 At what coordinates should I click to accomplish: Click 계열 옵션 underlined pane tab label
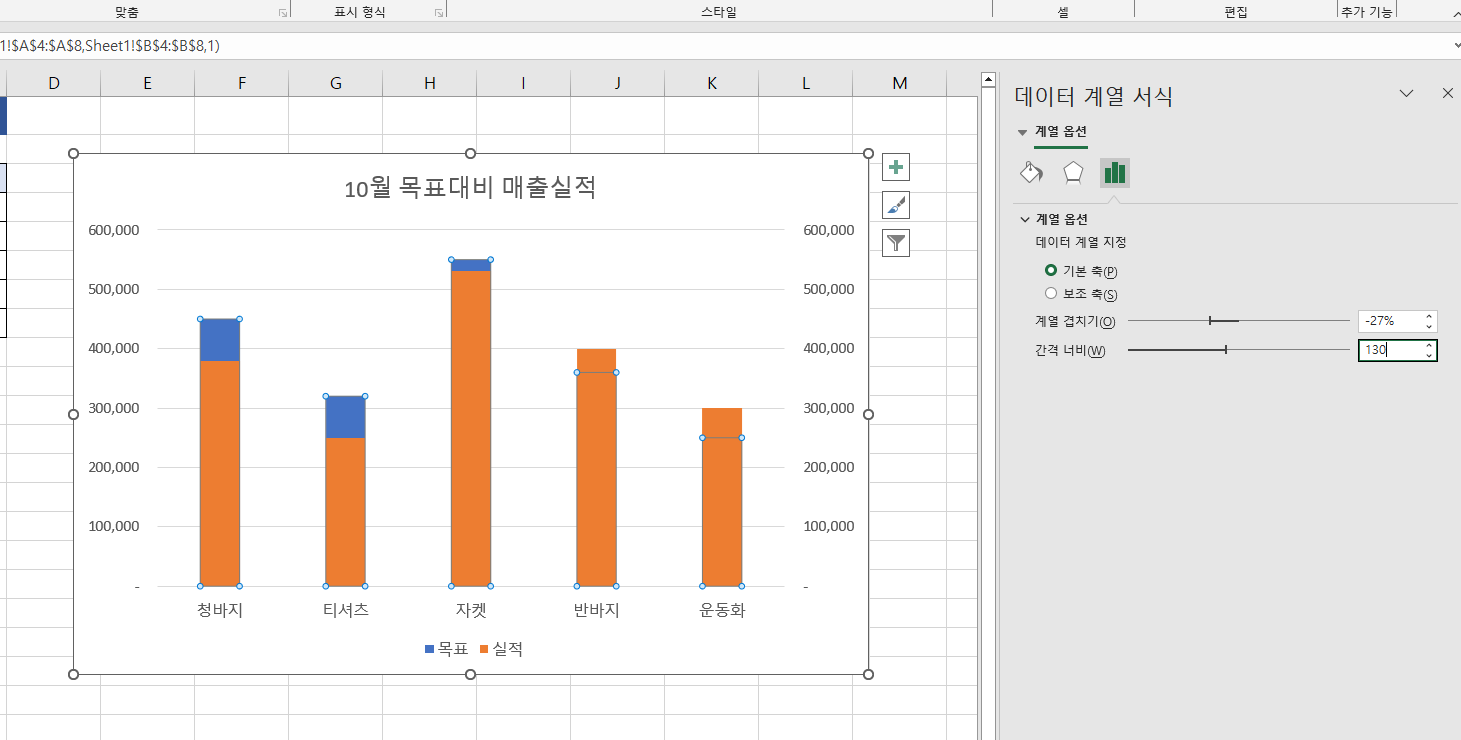(1061, 131)
